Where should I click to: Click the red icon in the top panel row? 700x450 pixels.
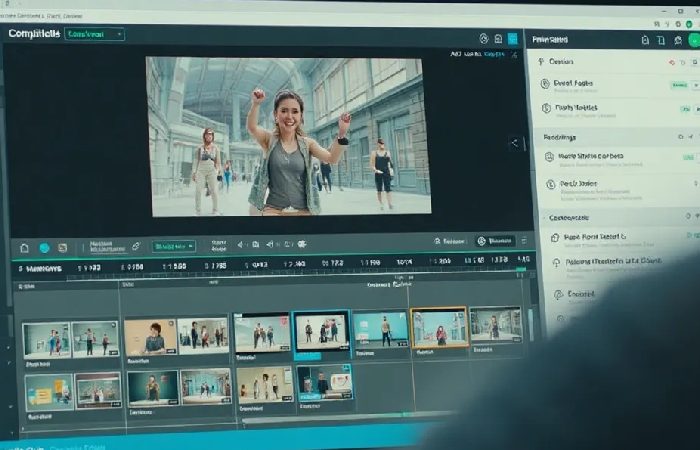(x=671, y=63)
